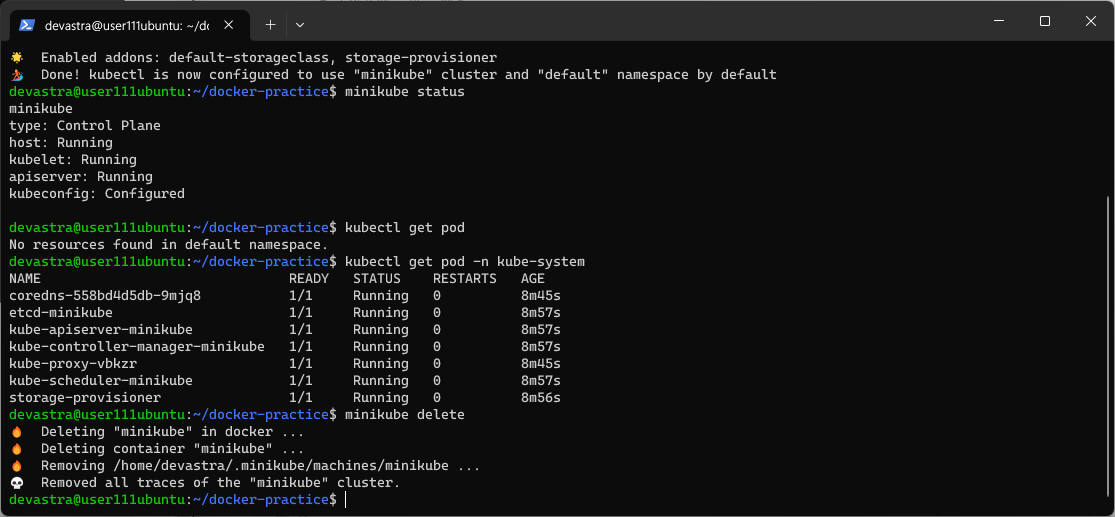This screenshot has width=1115, height=517.
Task: Click pod name kube-apiserver-minikube
Action: point(100,330)
